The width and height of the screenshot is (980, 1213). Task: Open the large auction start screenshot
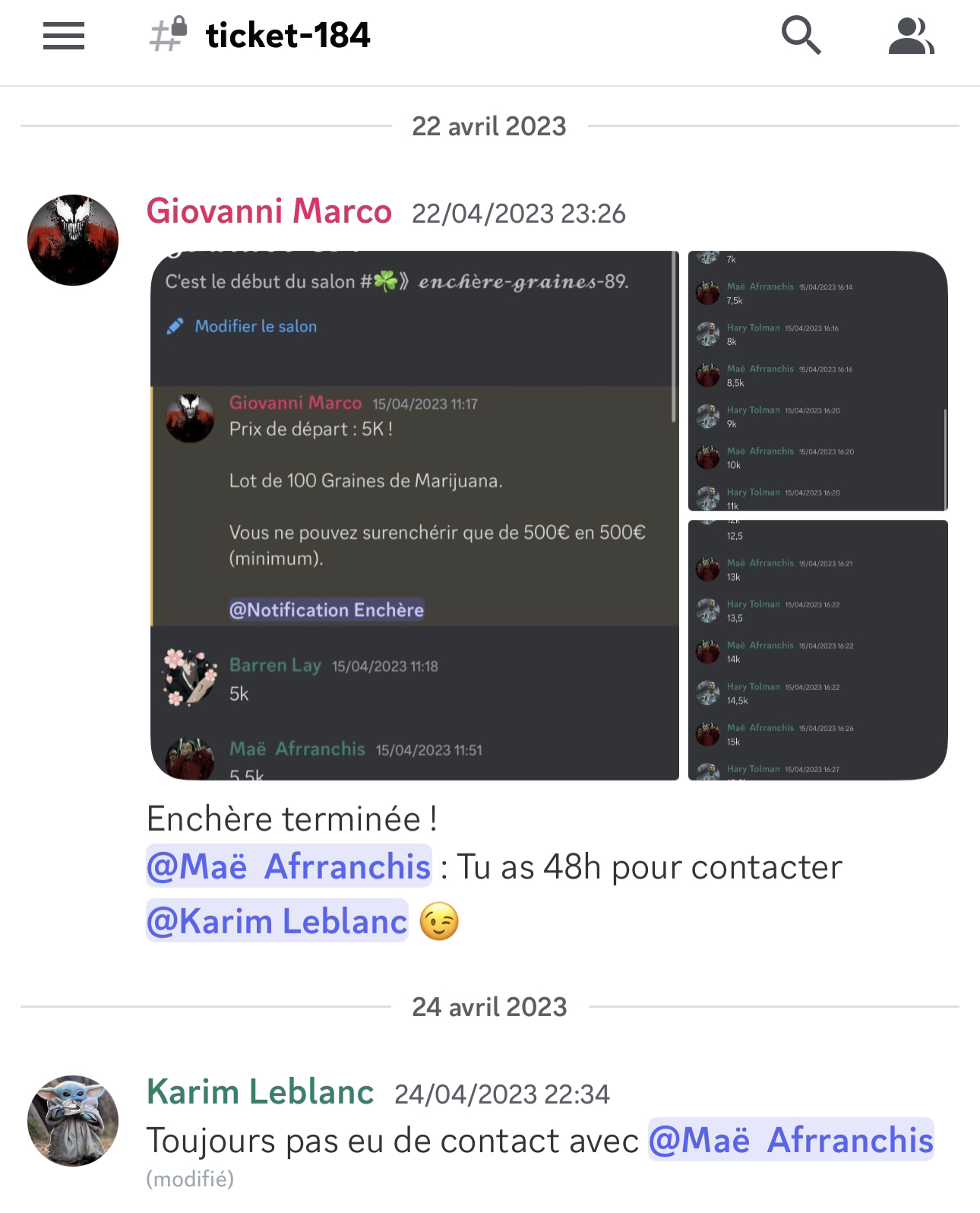pyautogui.click(x=415, y=515)
